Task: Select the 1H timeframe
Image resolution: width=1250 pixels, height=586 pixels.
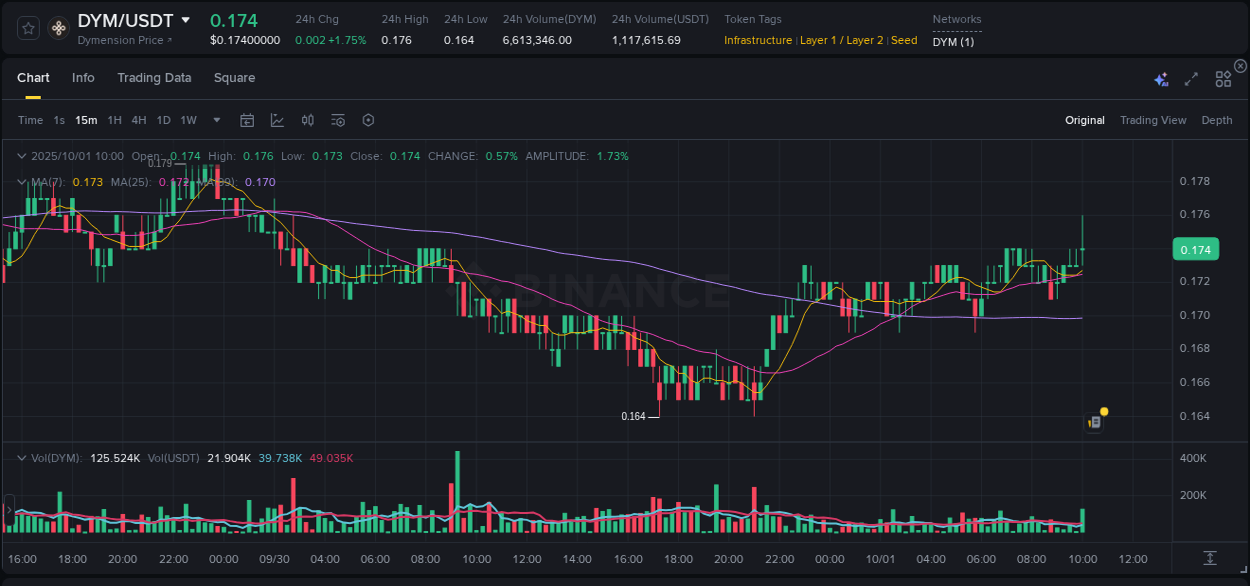Action: (x=113, y=120)
